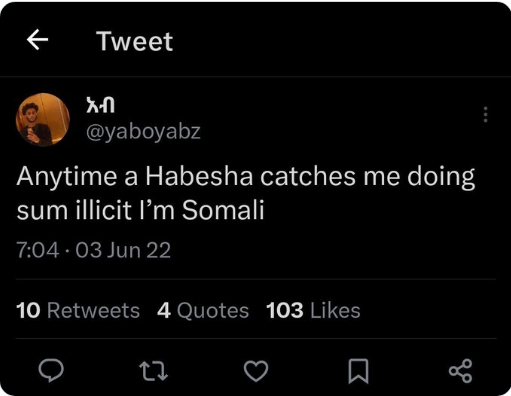Click the 7:04 time stamp
This screenshot has width=511, height=396.
click(38, 250)
